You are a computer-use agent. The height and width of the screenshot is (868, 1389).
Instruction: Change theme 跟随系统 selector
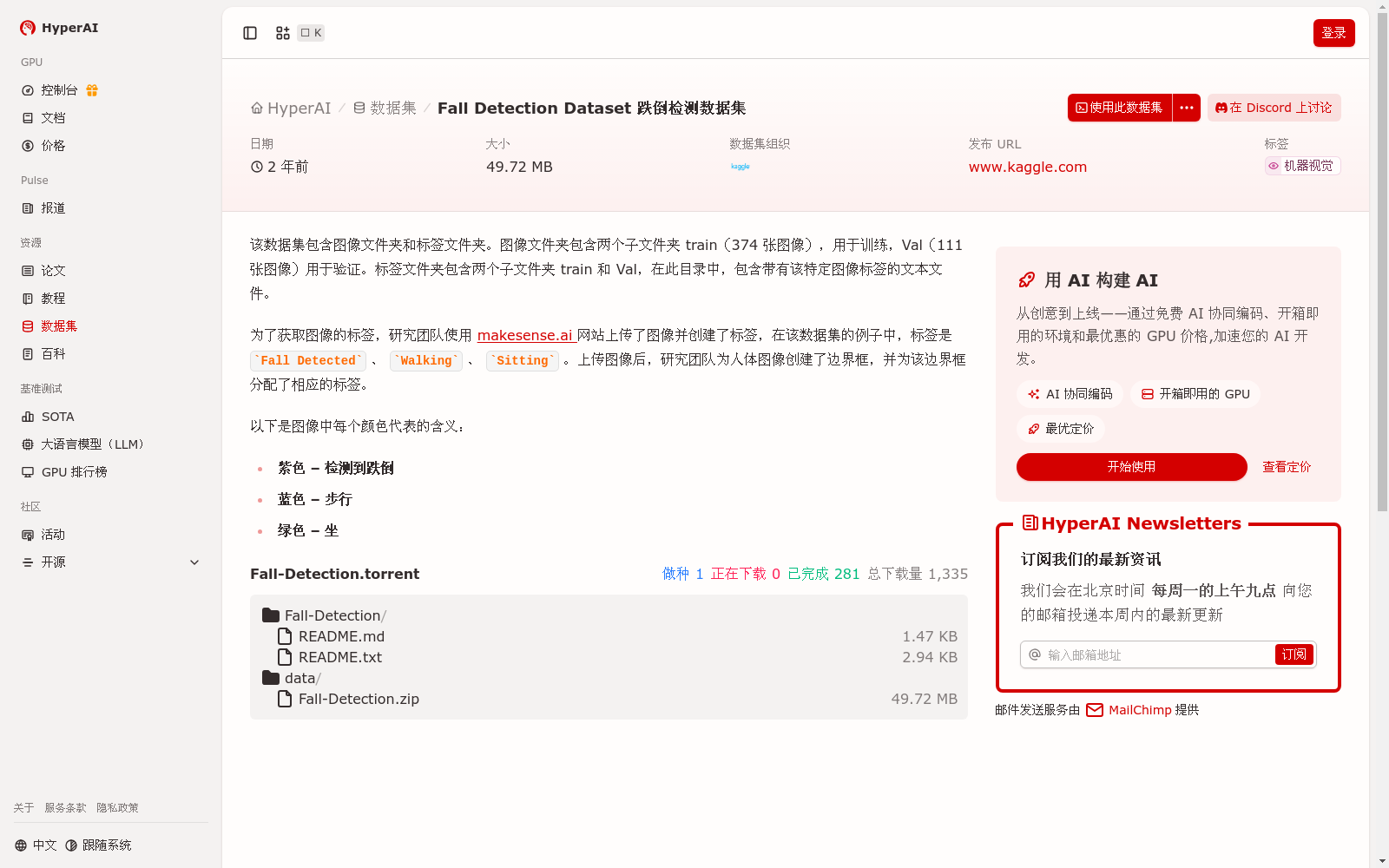tap(98, 845)
